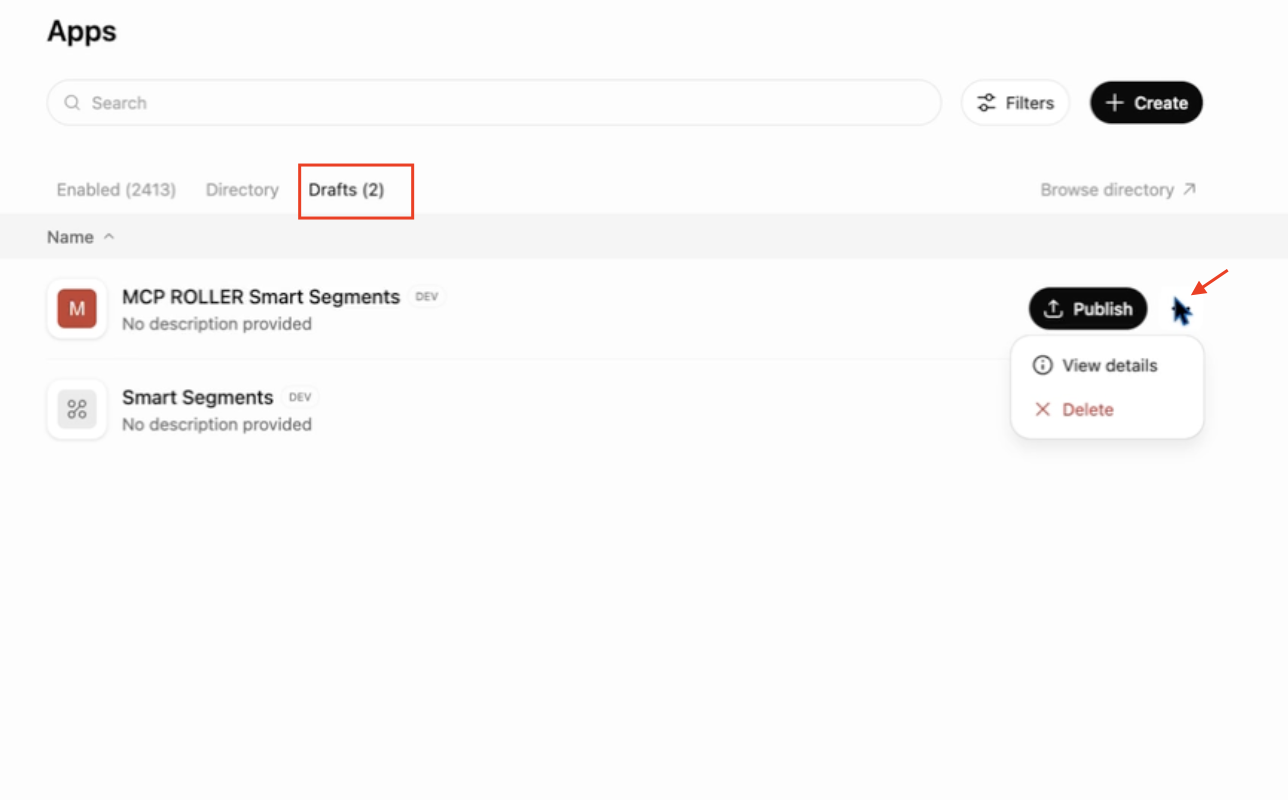
Task: Open MCP ROLLER Smart Segments app
Action: 261,297
